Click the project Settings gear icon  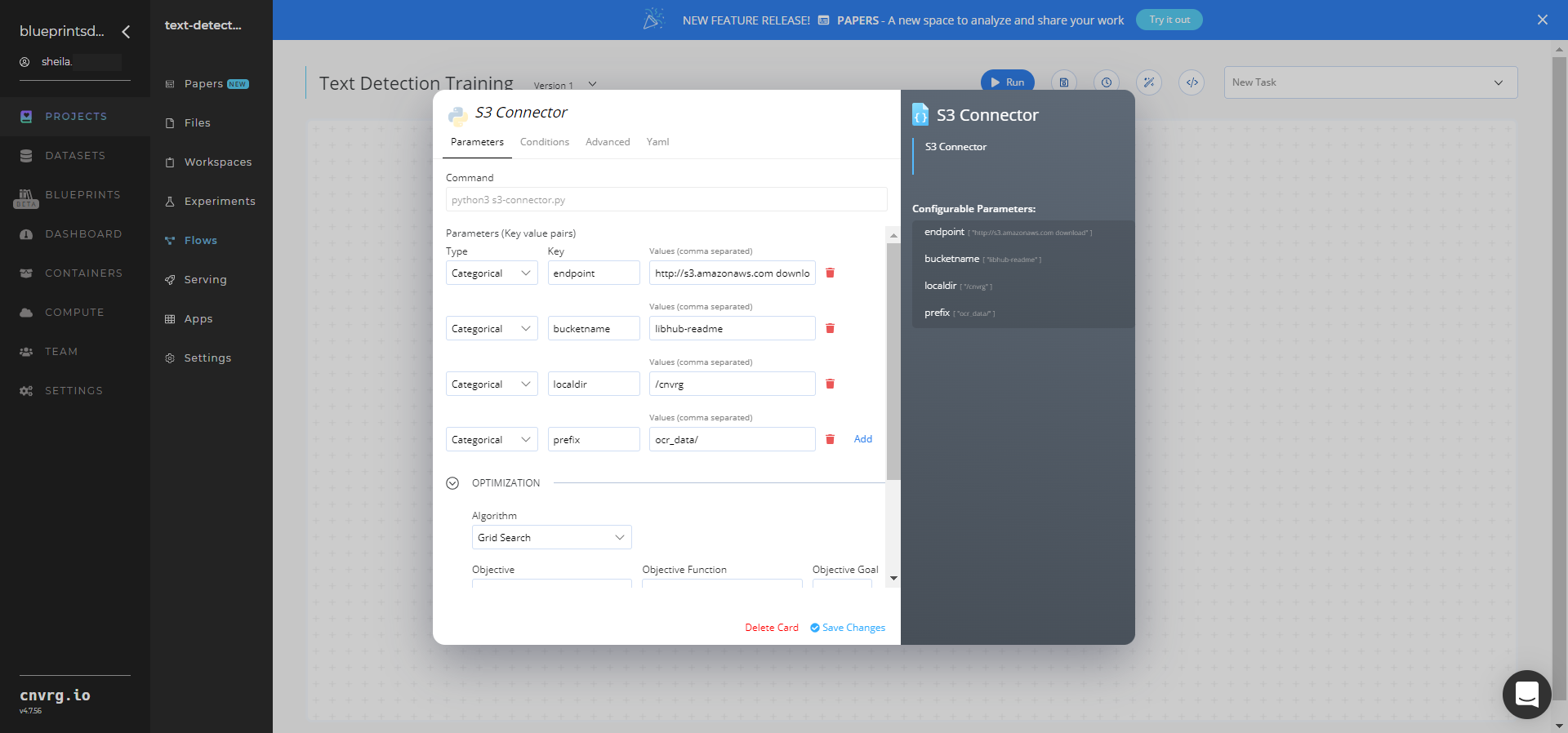pos(170,358)
